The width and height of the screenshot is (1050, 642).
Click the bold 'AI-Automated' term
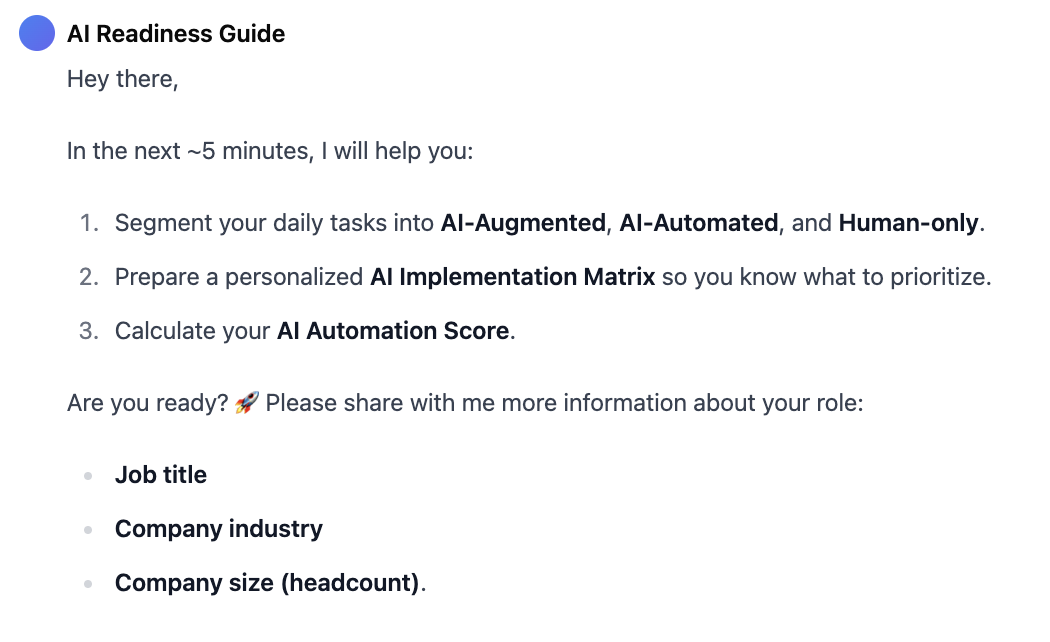coord(698,223)
